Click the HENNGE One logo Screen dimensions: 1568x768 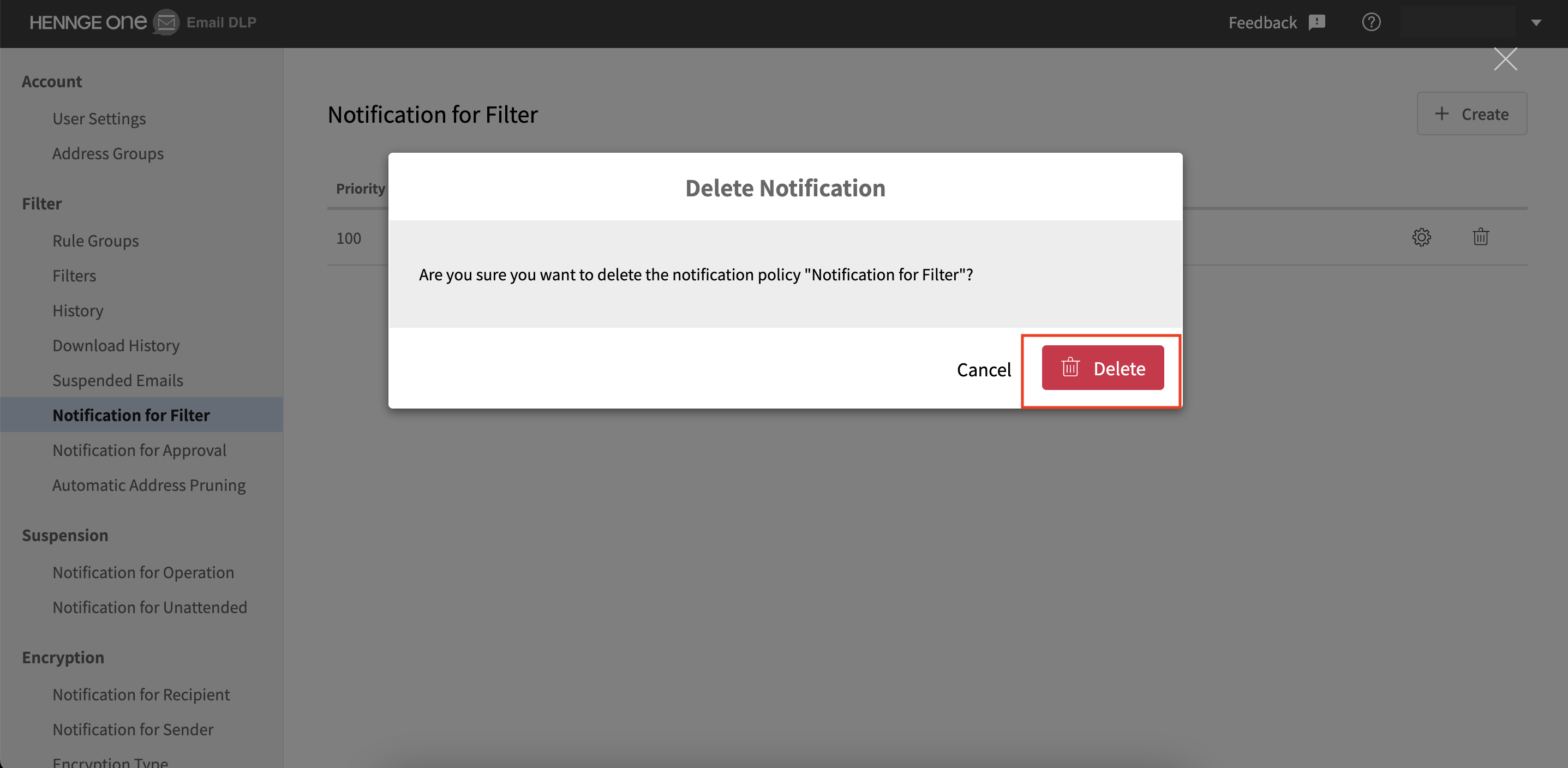(88, 22)
